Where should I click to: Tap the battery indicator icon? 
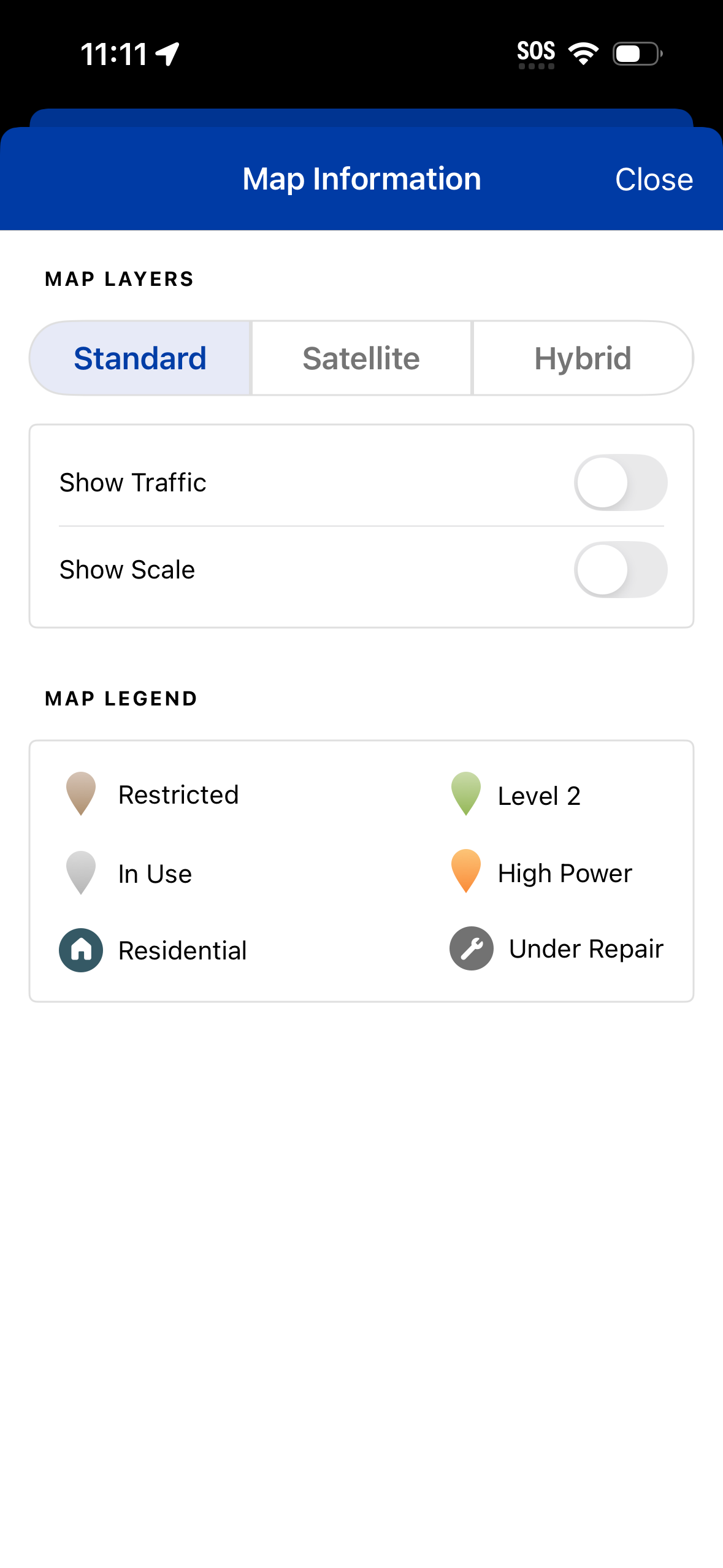click(x=637, y=54)
